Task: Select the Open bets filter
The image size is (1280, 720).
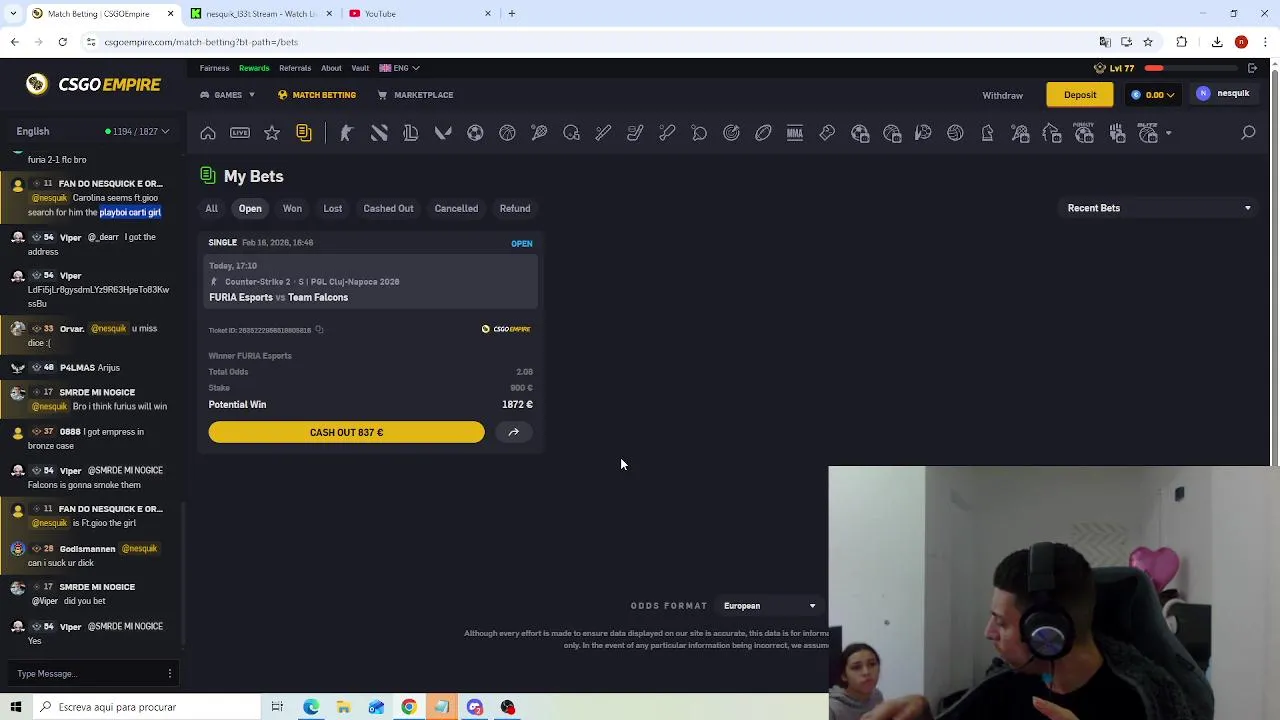Action: (250, 208)
